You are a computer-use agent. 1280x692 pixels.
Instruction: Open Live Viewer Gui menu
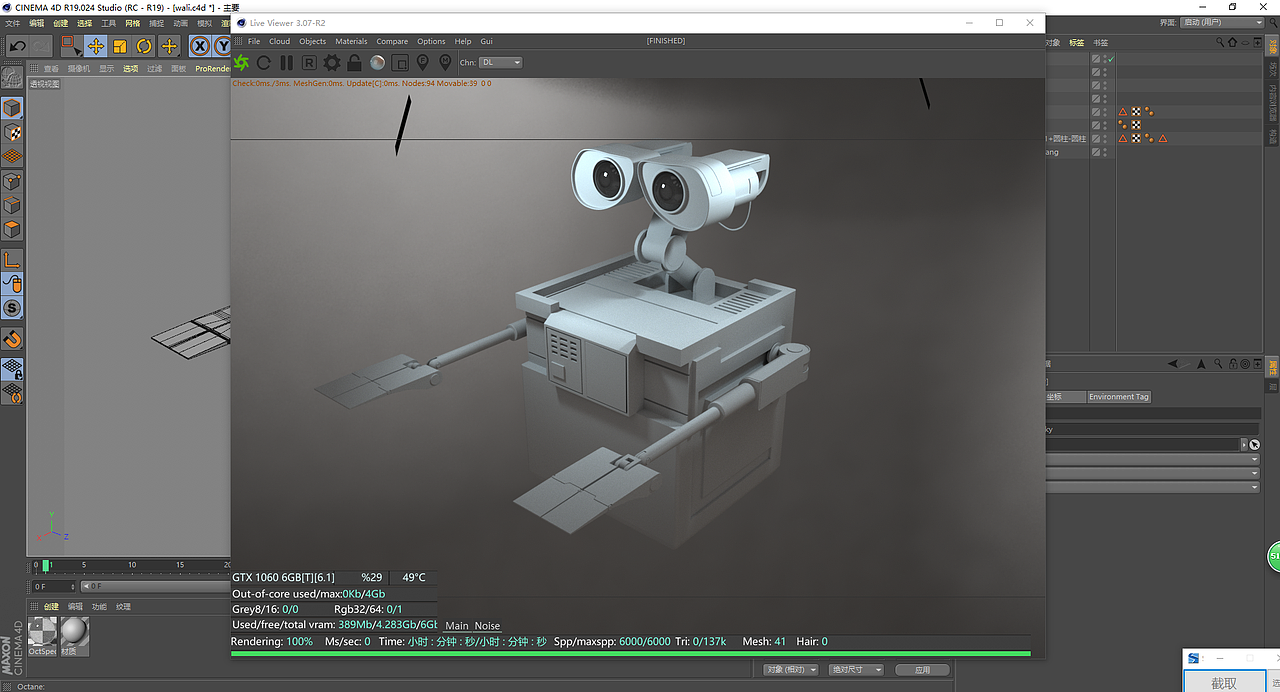(487, 41)
